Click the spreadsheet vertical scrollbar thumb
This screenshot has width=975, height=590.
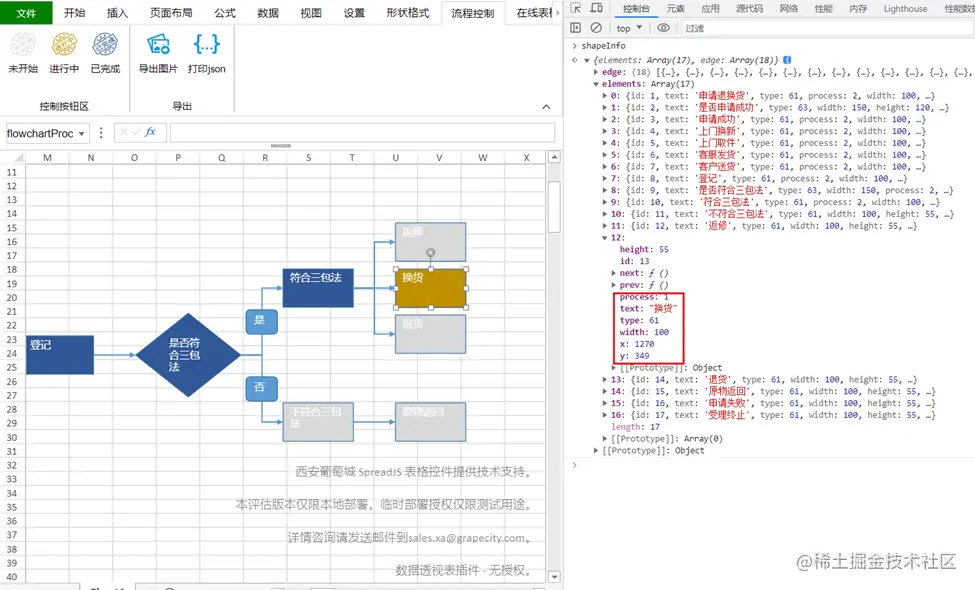553,207
